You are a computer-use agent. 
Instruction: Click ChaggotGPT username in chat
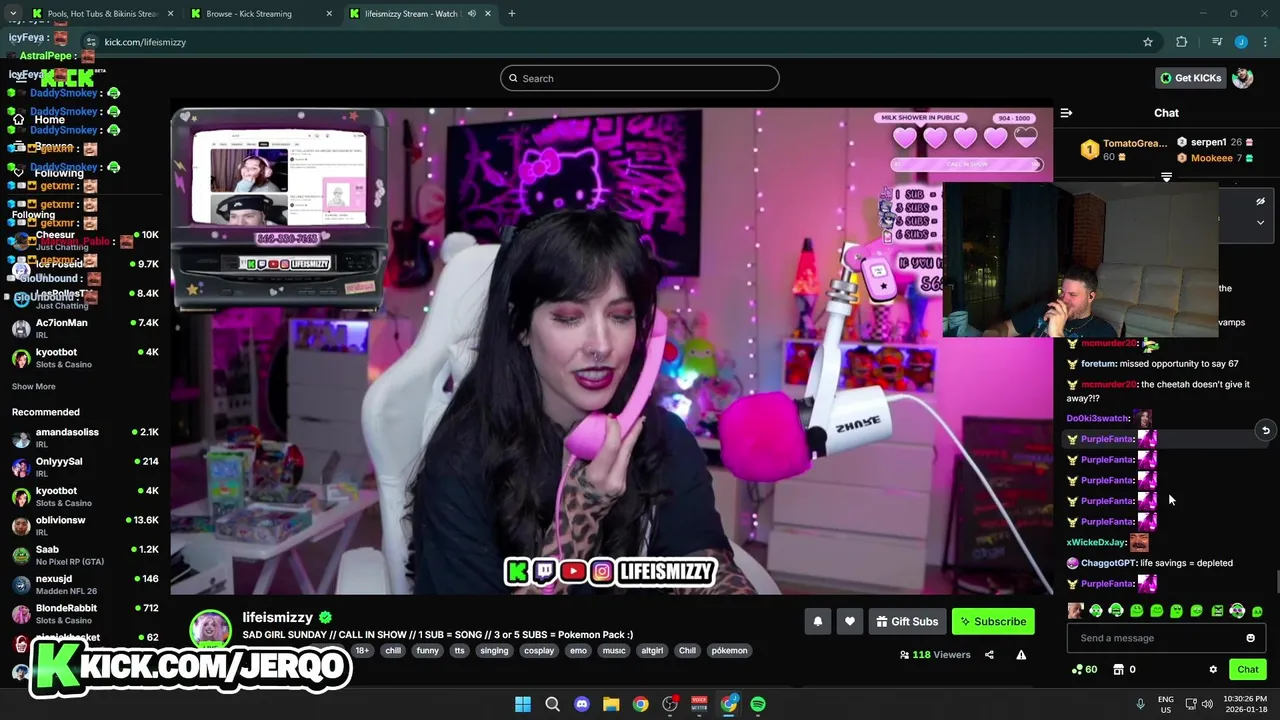click(1106, 563)
